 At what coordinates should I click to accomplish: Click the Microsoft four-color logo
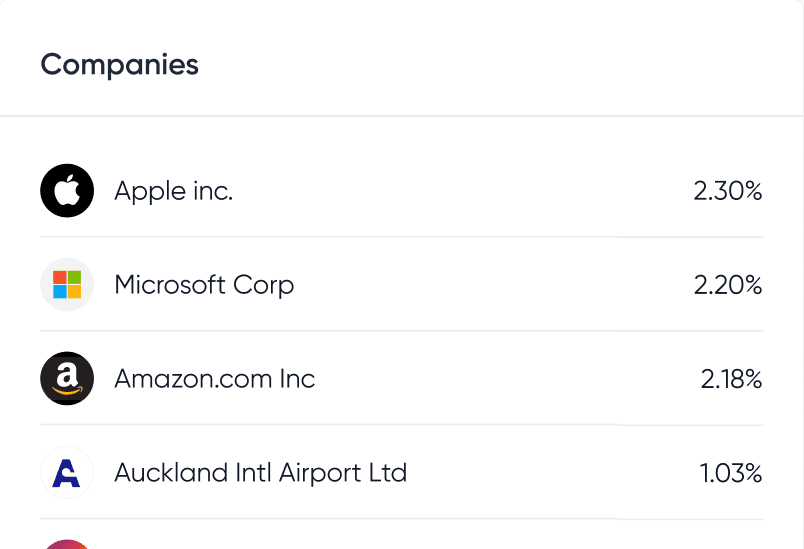click(x=67, y=284)
